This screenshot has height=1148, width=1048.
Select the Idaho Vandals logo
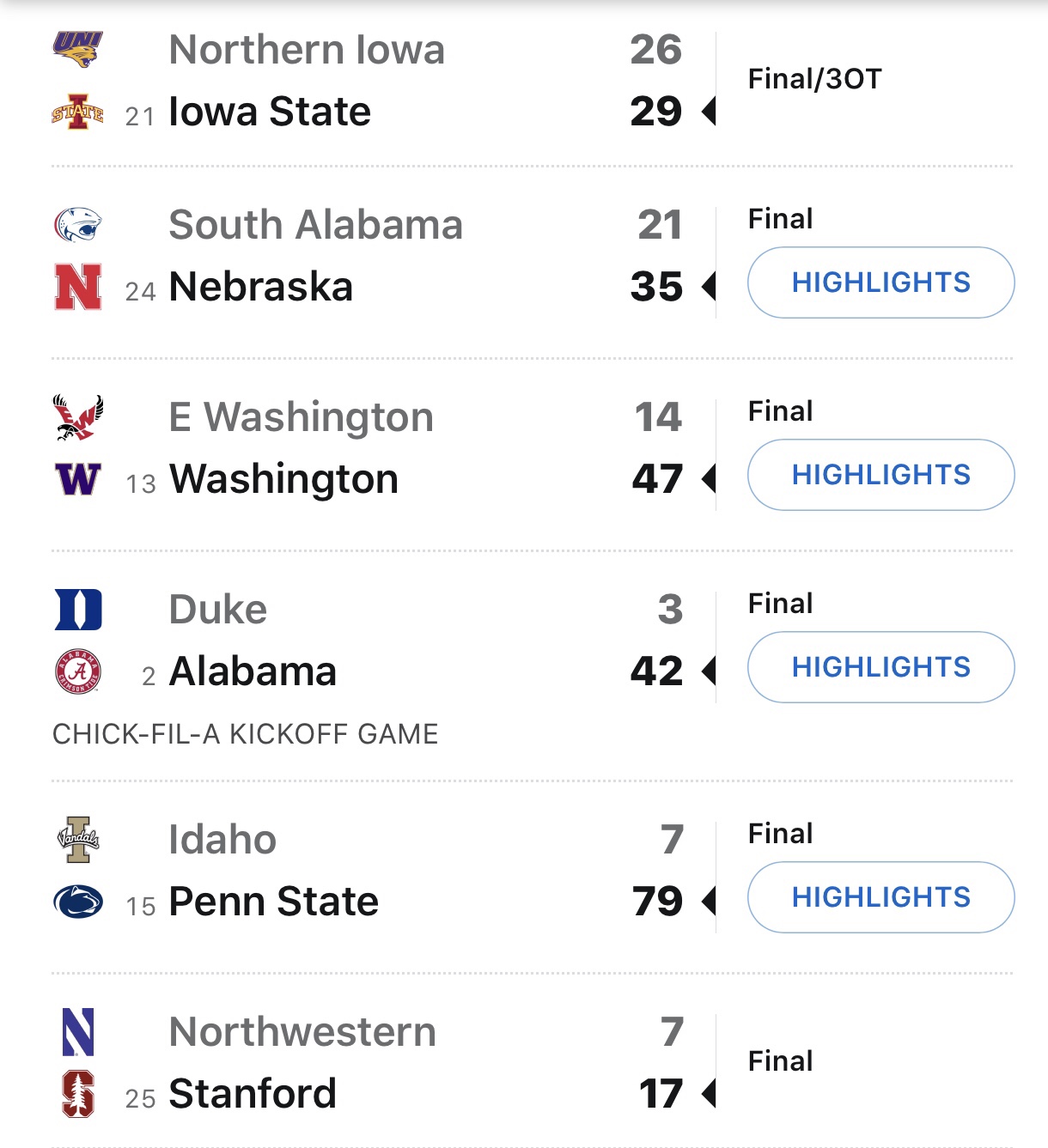click(x=78, y=840)
